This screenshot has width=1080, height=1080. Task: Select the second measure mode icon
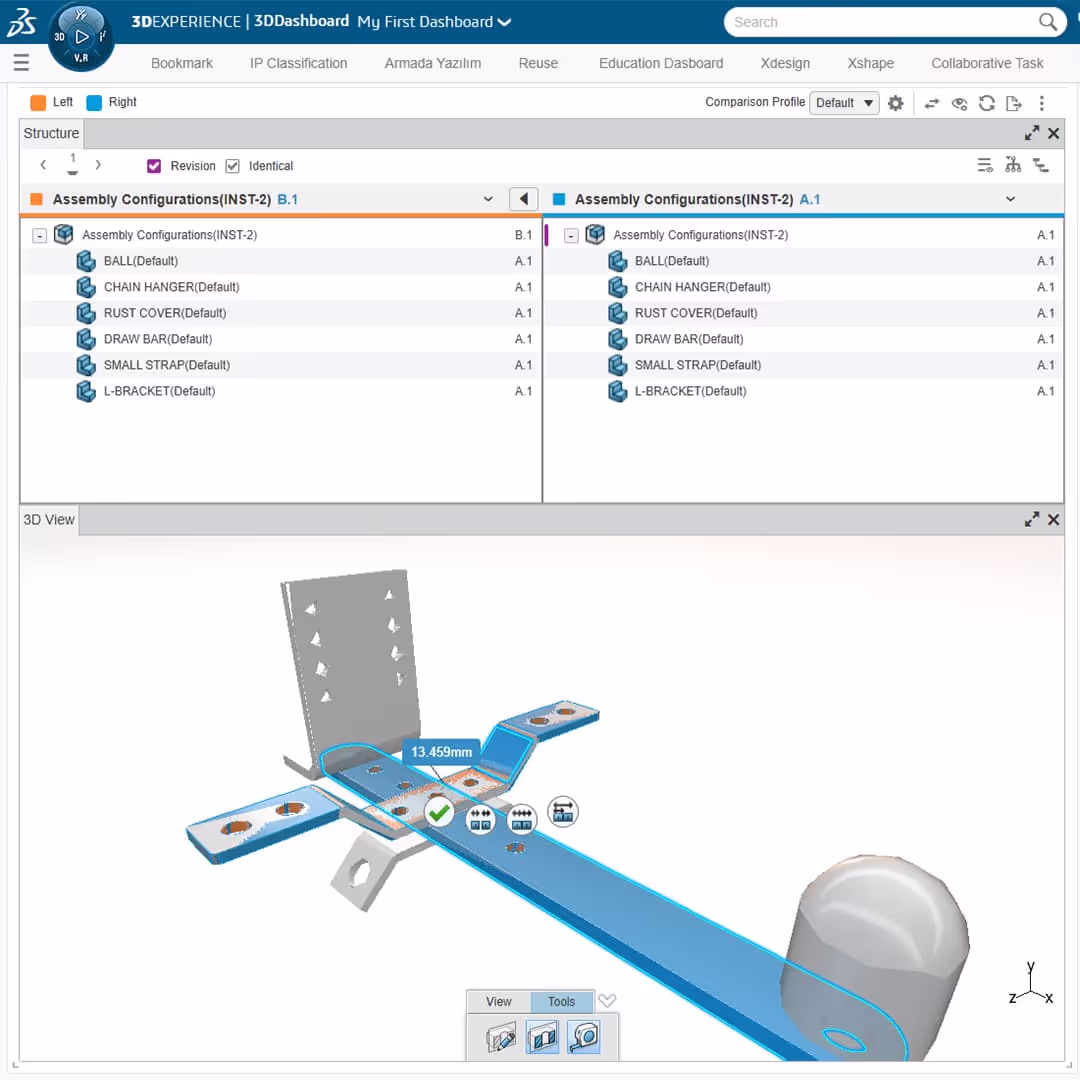(x=521, y=819)
